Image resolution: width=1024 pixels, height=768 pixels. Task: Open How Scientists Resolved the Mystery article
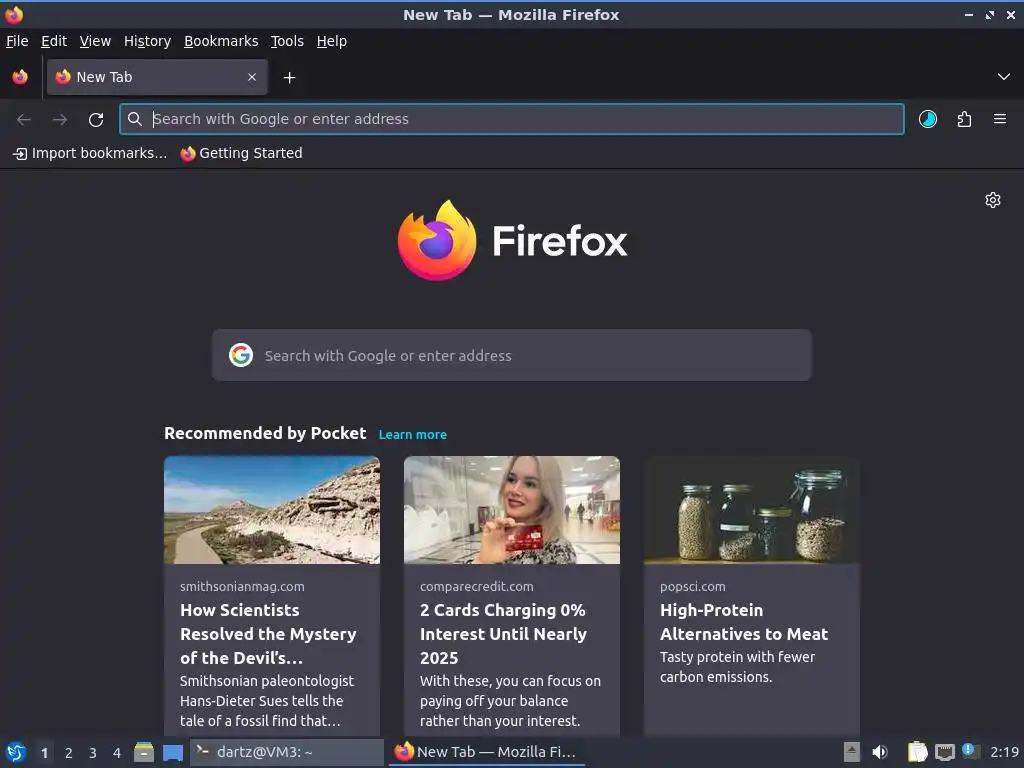click(x=268, y=634)
